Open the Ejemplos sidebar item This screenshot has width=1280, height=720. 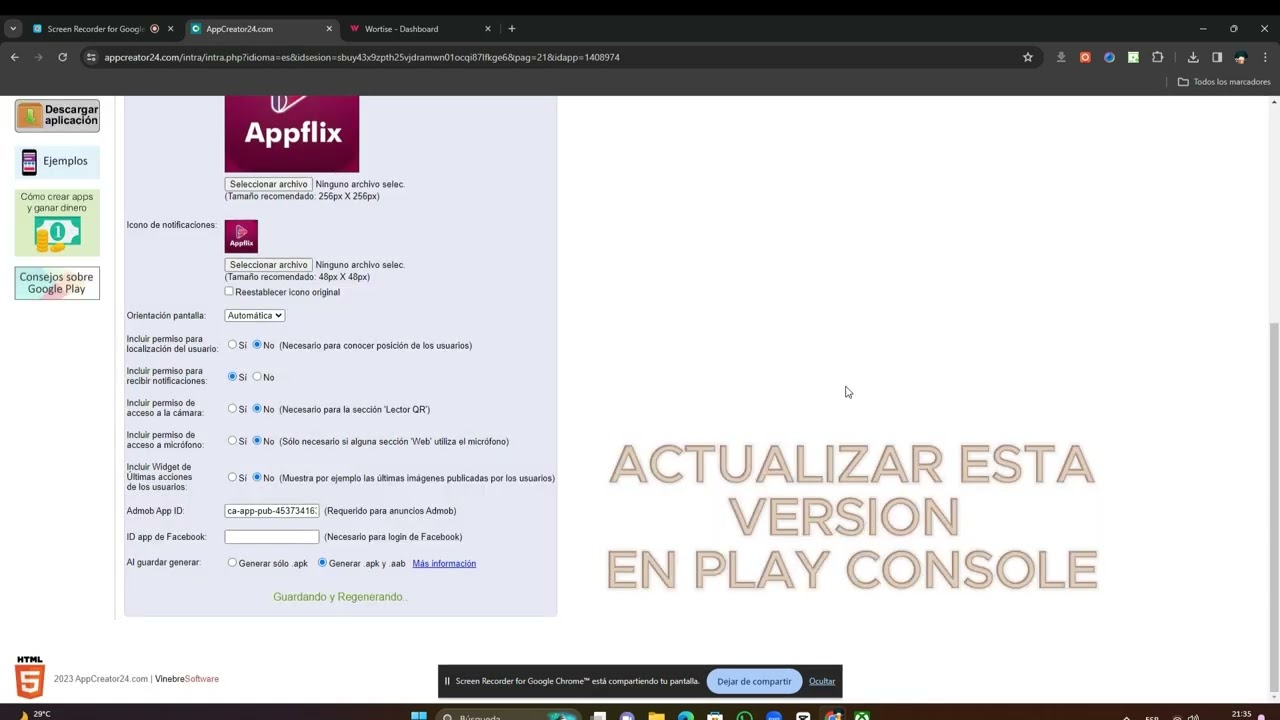57,161
